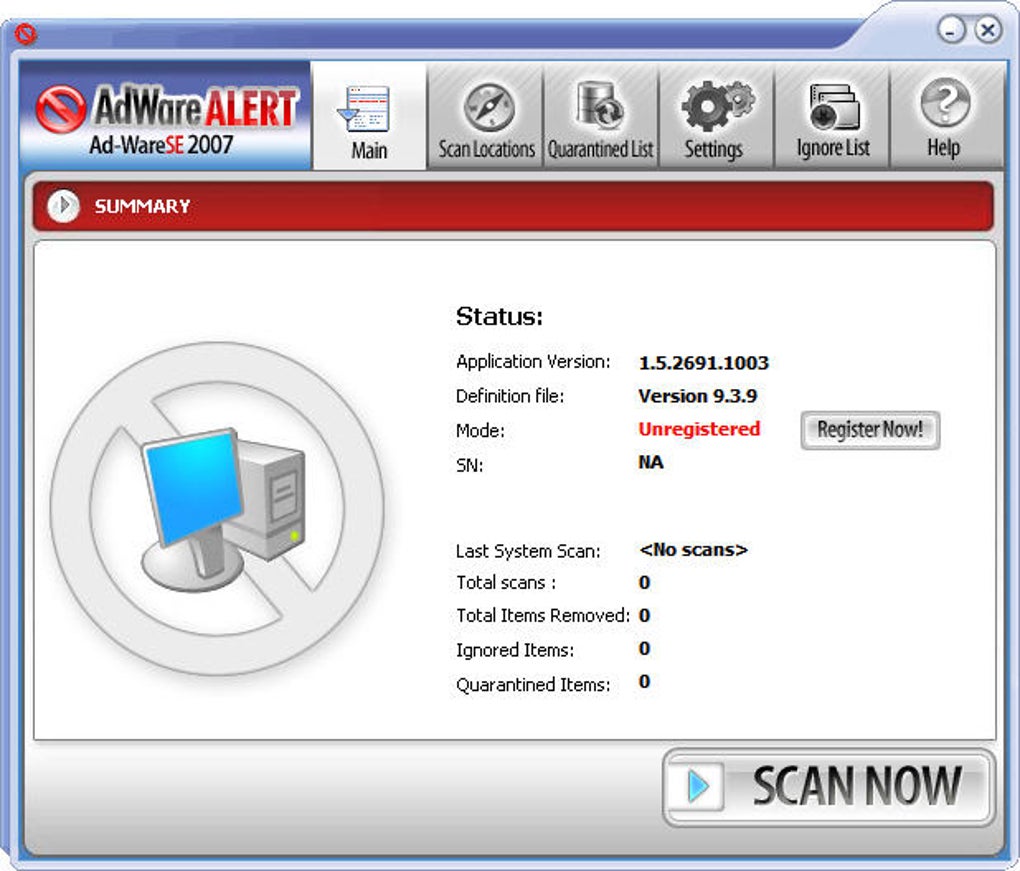This screenshot has height=871, width=1020.
Task: Click the Last System Scan: label
Action: pos(528,551)
